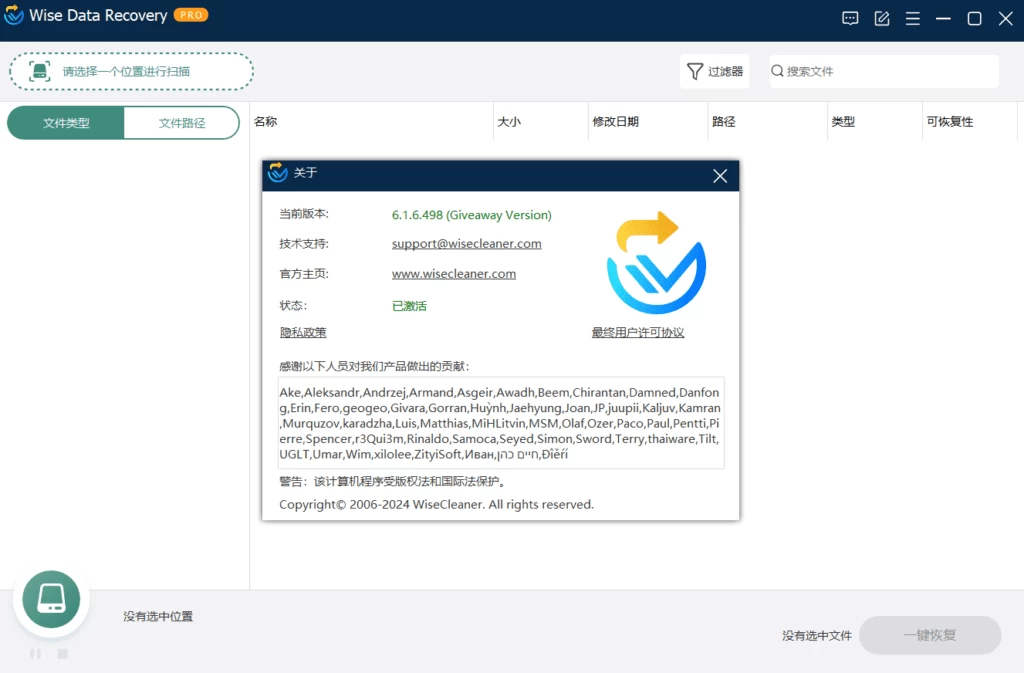Click the feedback chat icon in title bar
Image resolution: width=1024 pixels, height=673 pixels.
(850, 18)
